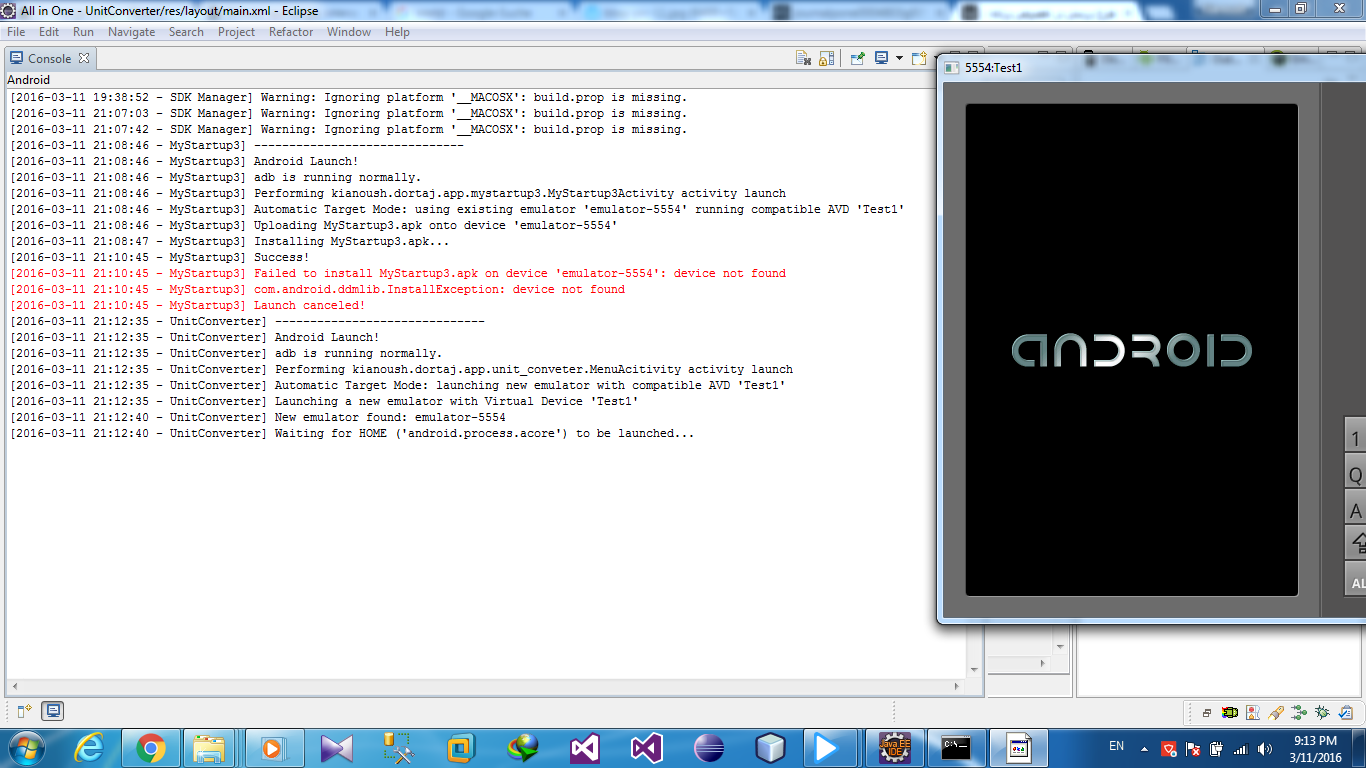This screenshot has width=1366, height=768.
Task: Click the 'Launch canceled!' red console line
Action: coord(188,305)
